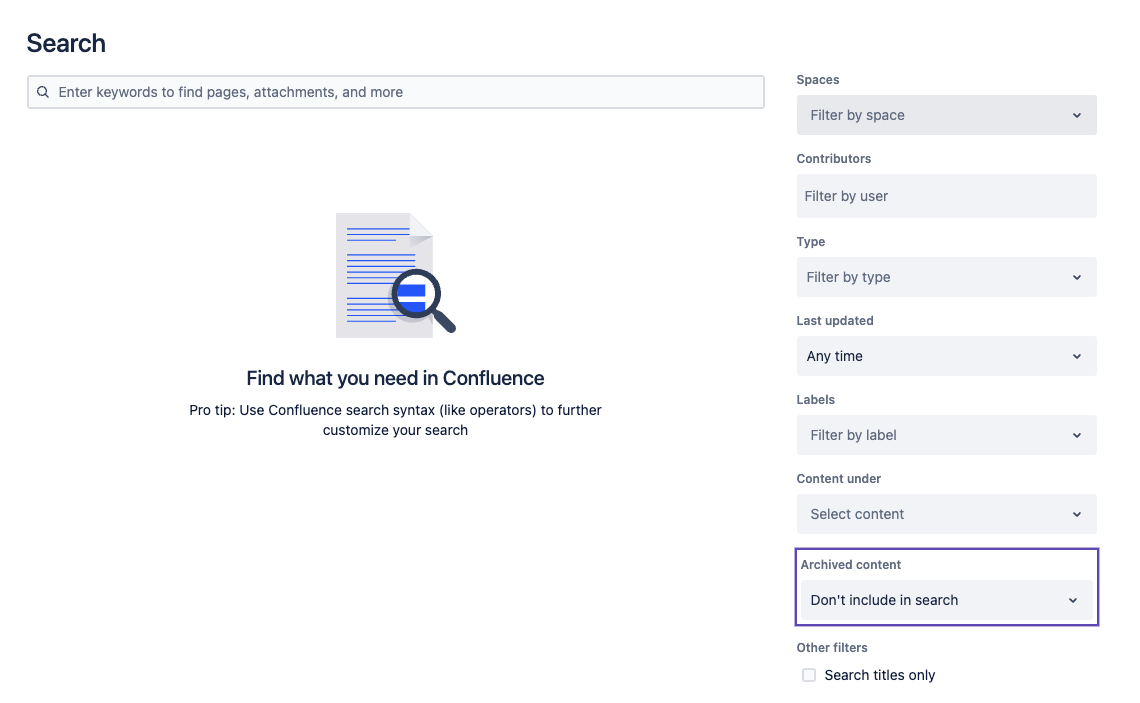Click the Labels filter label
This screenshot has height=703, width=1140.
click(x=816, y=400)
